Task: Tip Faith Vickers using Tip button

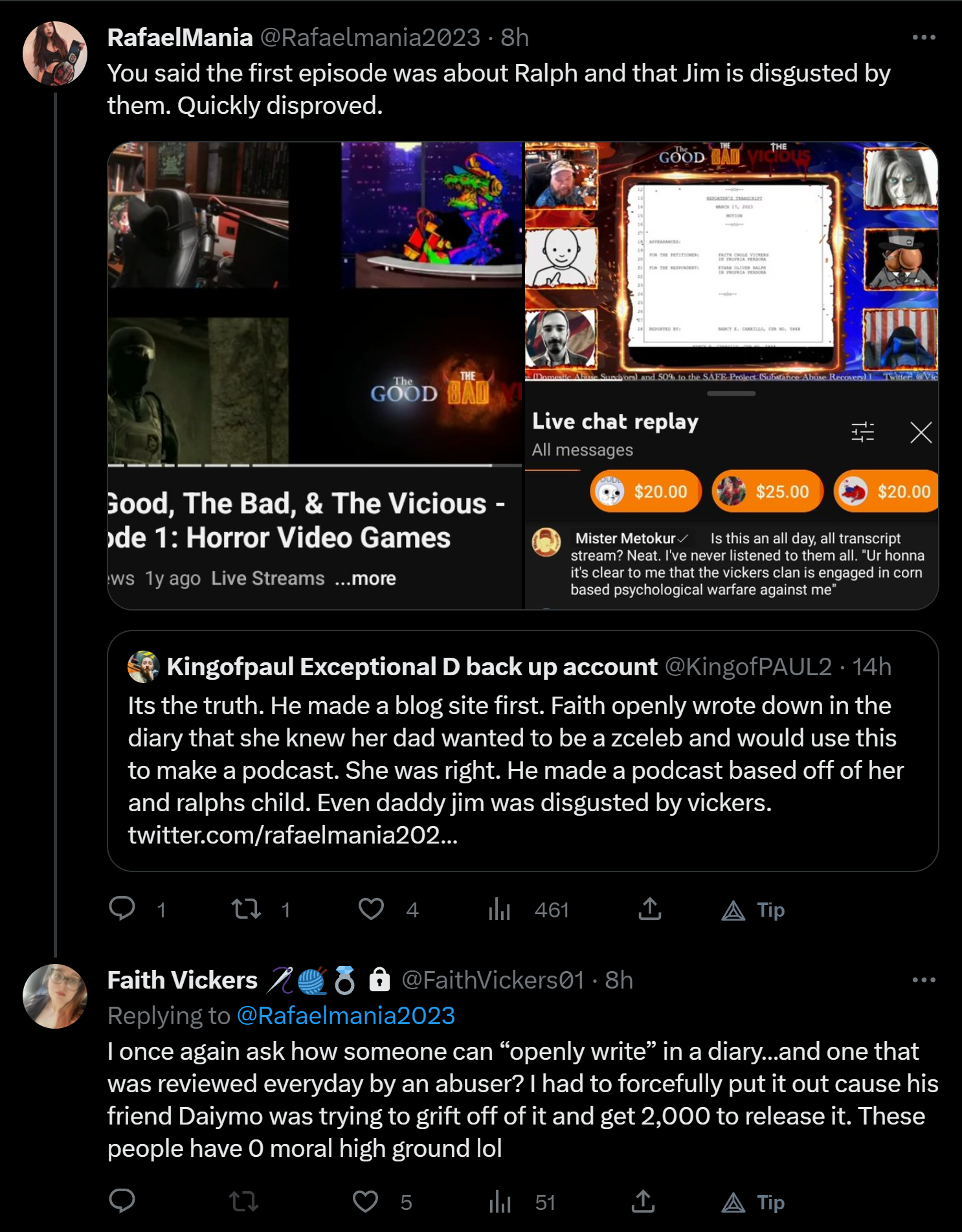Action: [x=753, y=1202]
